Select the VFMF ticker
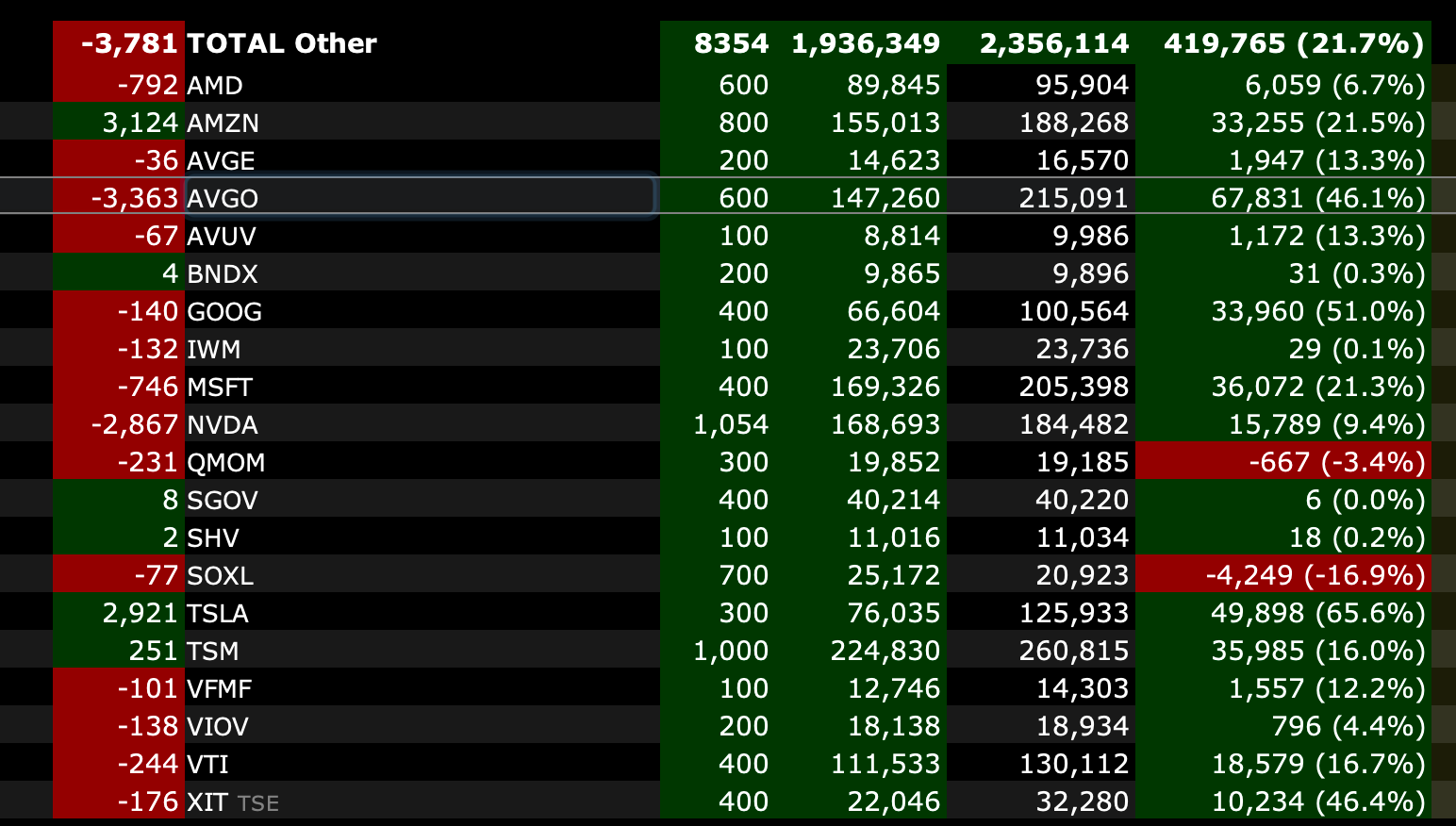 click(x=220, y=688)
